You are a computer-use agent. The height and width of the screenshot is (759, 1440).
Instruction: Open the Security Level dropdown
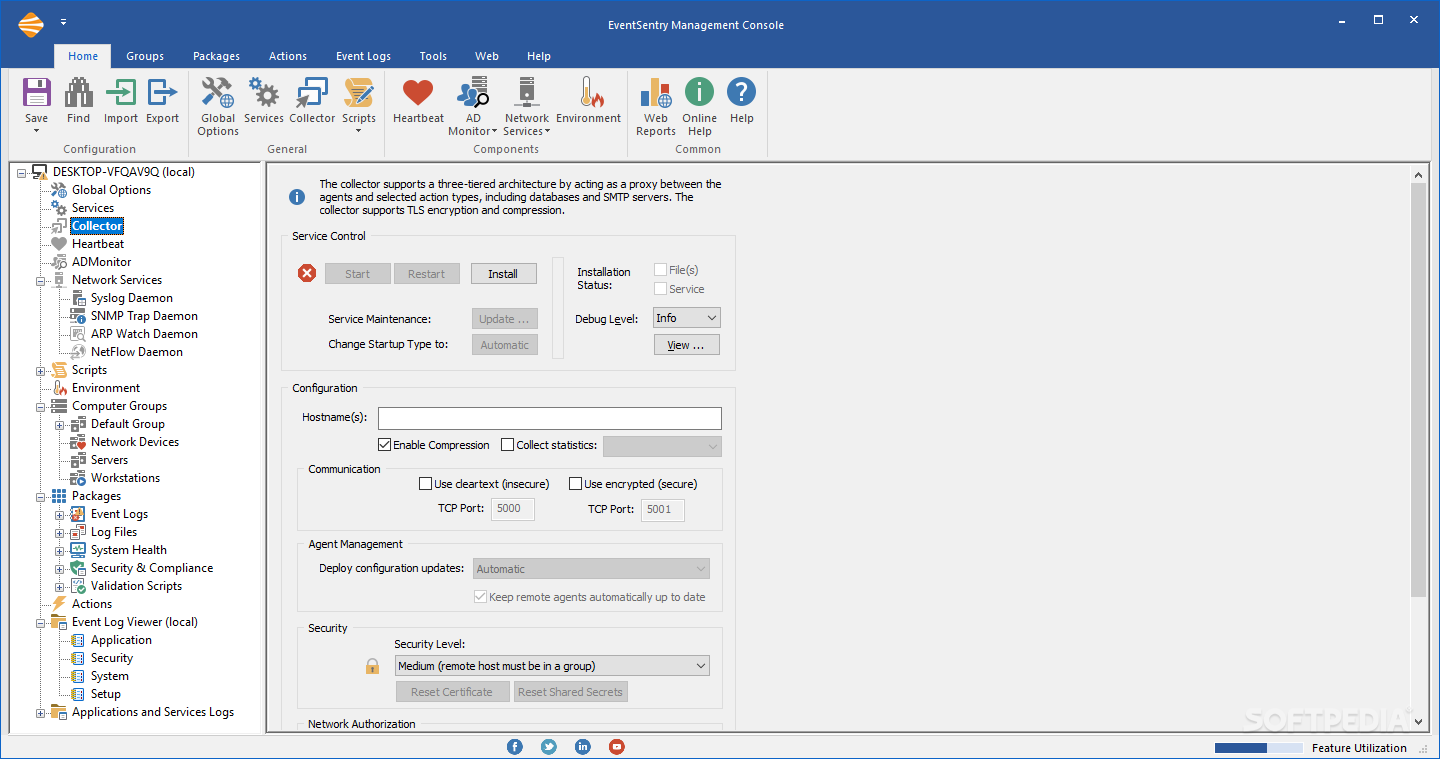(552, 666)
